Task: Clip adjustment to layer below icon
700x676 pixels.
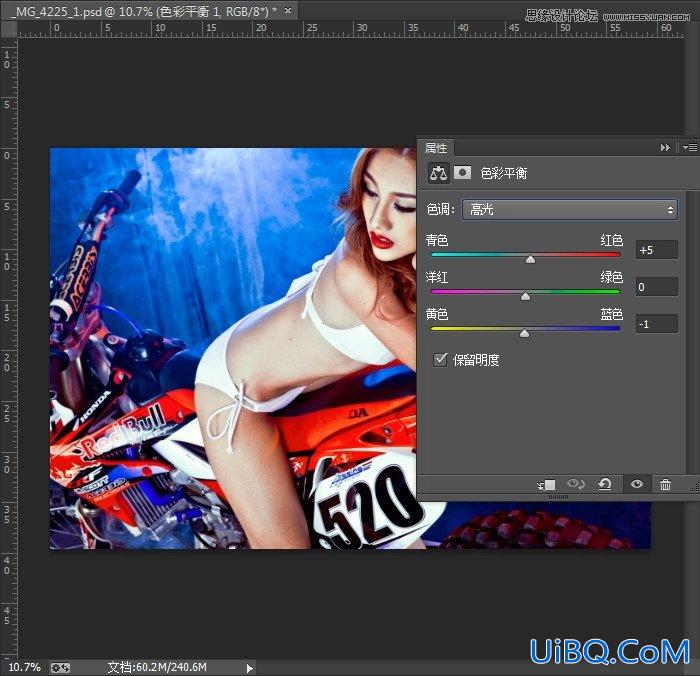Action: 547,484
